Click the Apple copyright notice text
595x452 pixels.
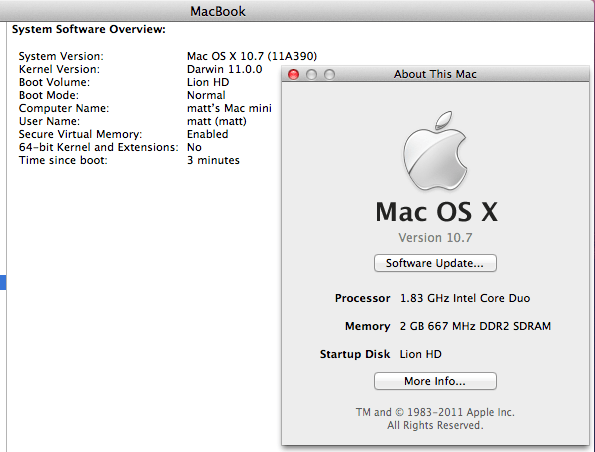pos(435,412)
